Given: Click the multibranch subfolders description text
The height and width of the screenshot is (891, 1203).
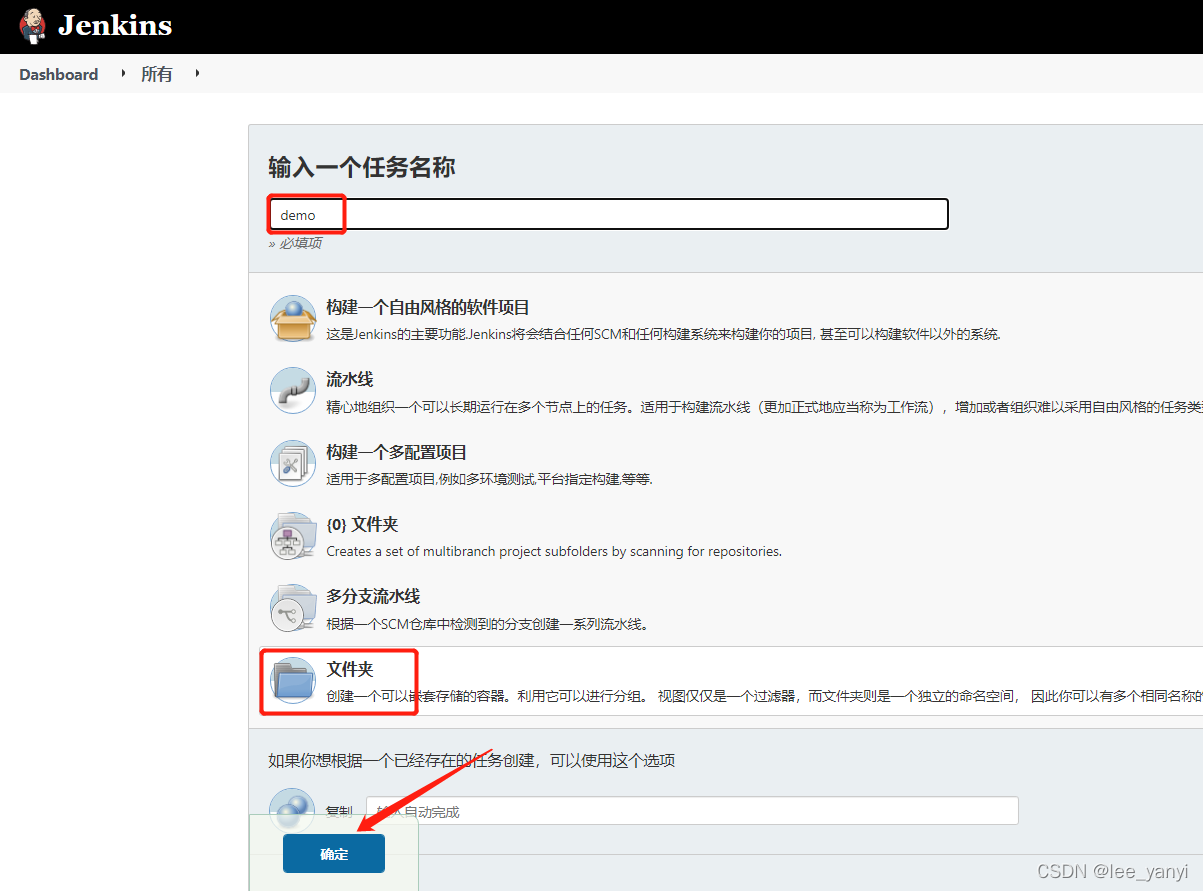Looking at the screenshot, I should point(554,551).
